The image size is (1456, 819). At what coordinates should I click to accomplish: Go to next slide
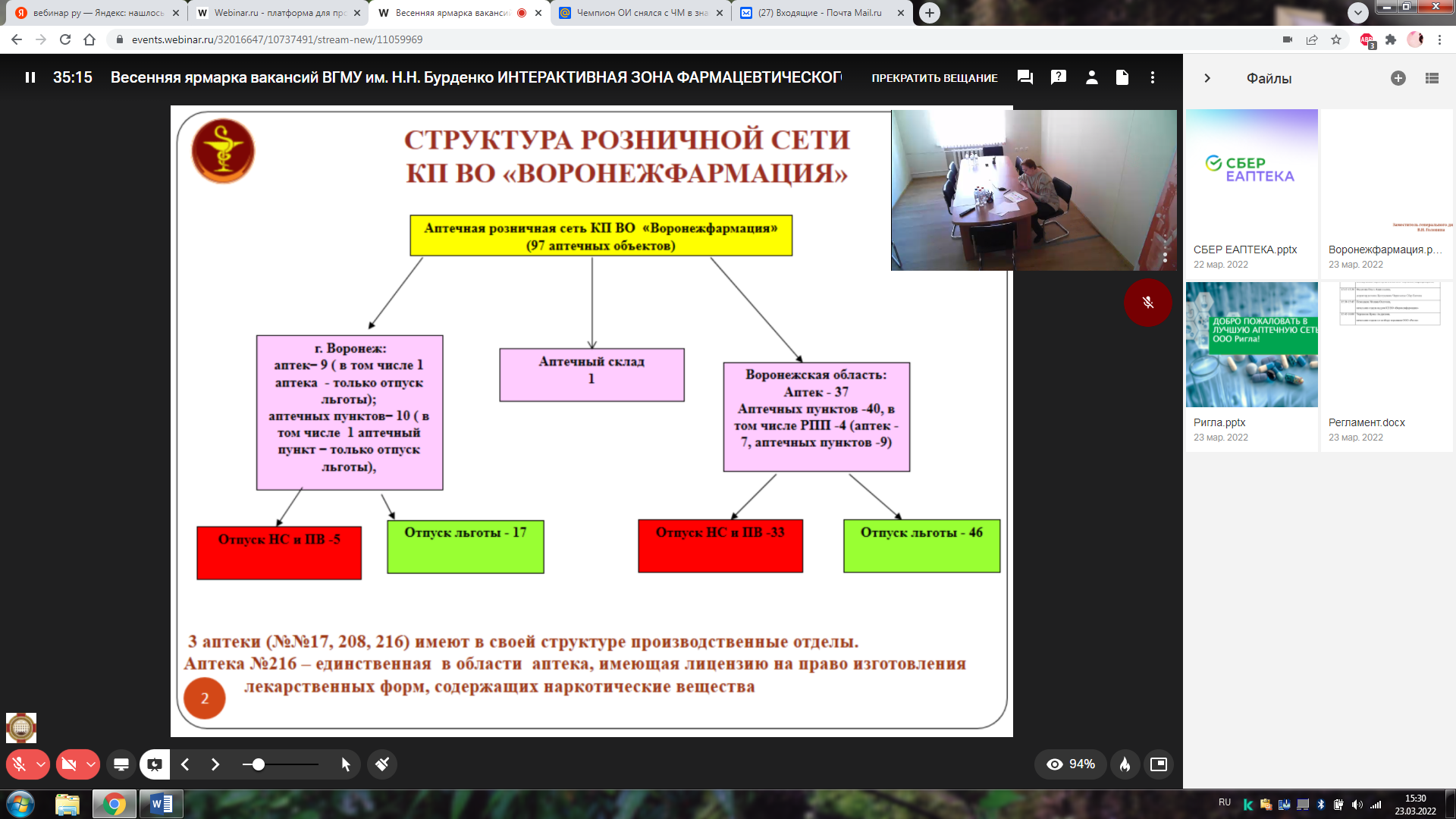click(x=215, y=764)
